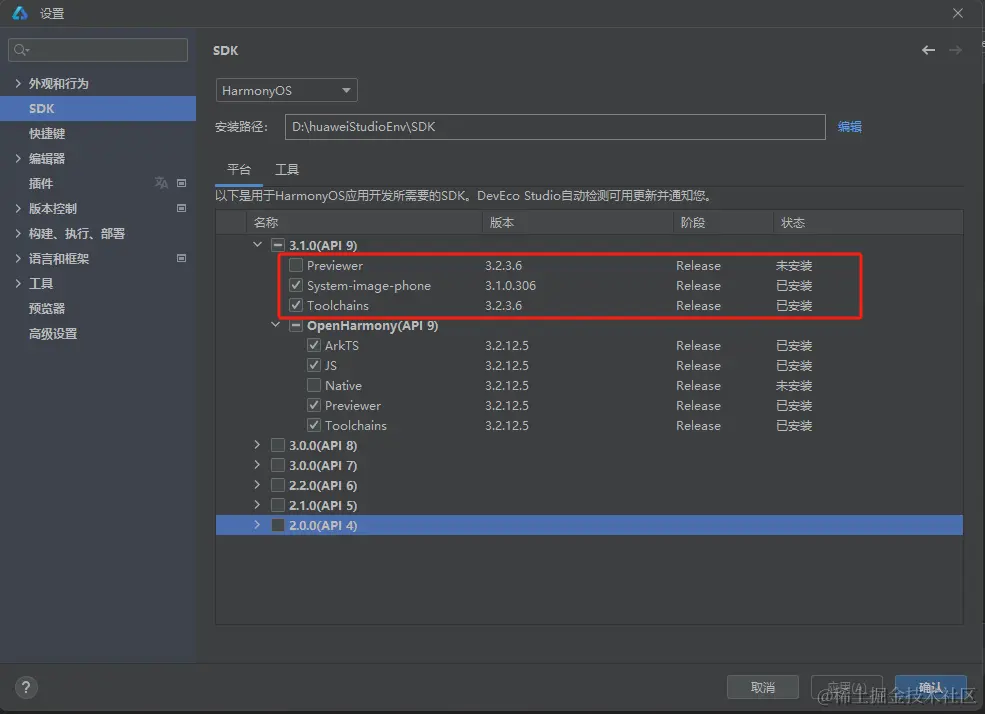Toggle the JS checkbox
This screenshot has height=714, width=985.
[313, 365]
